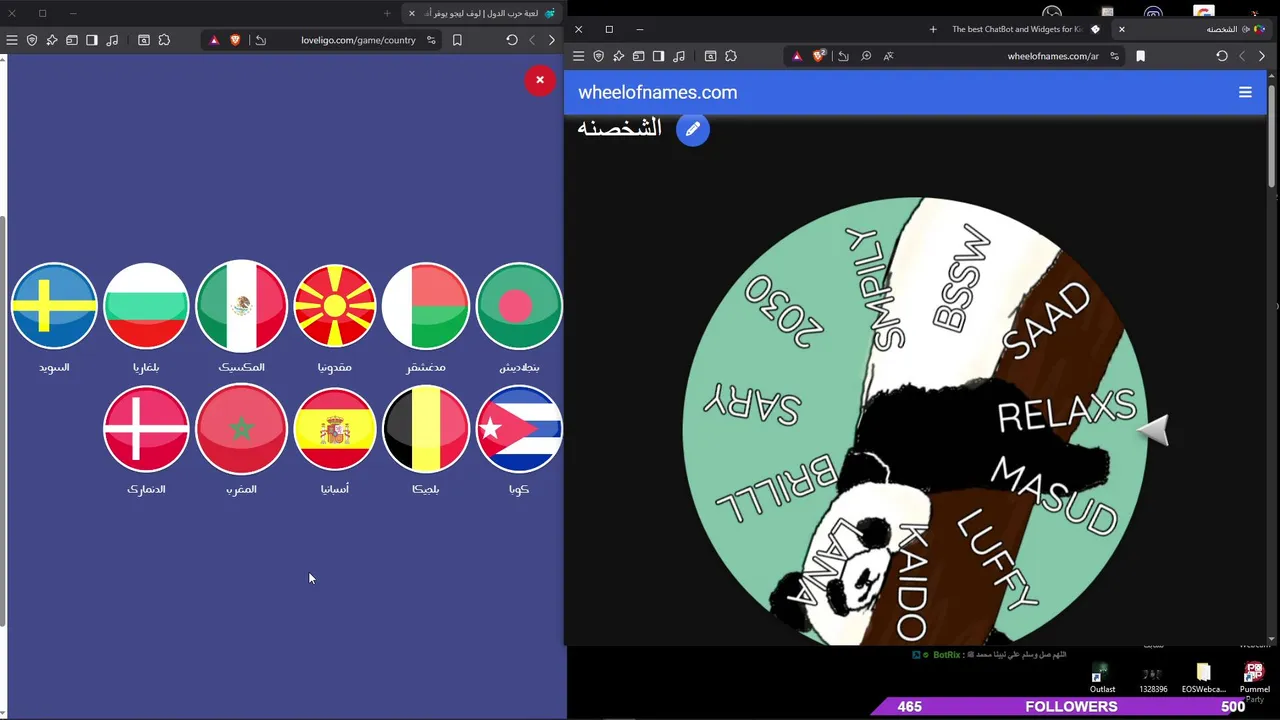The width and height of the screenshot is (1280, 720).
Task: Select the Bulgaria flag
Action: (x=146, y=306)
